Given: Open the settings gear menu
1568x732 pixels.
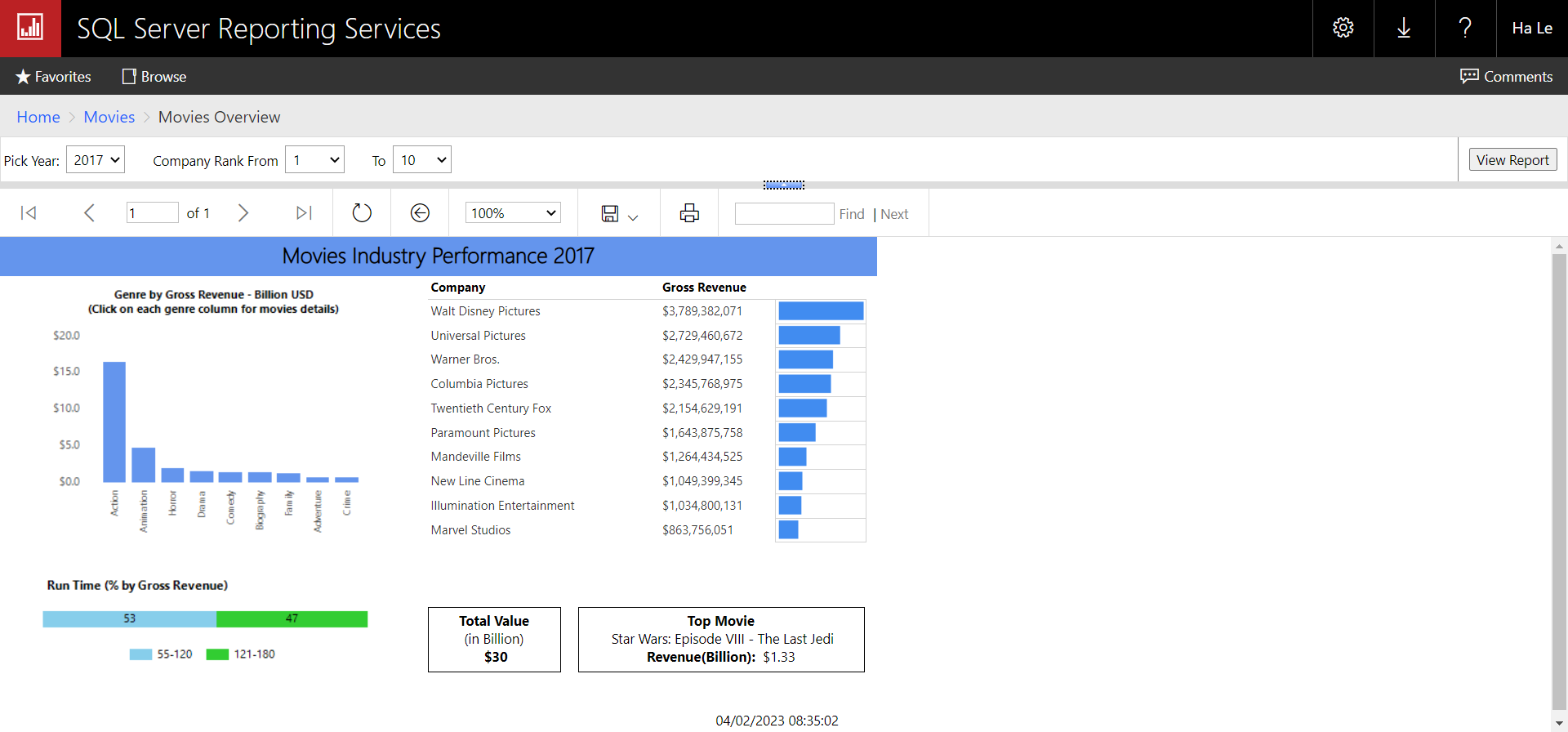Looking at the screenshot, I should (1343, 28).
